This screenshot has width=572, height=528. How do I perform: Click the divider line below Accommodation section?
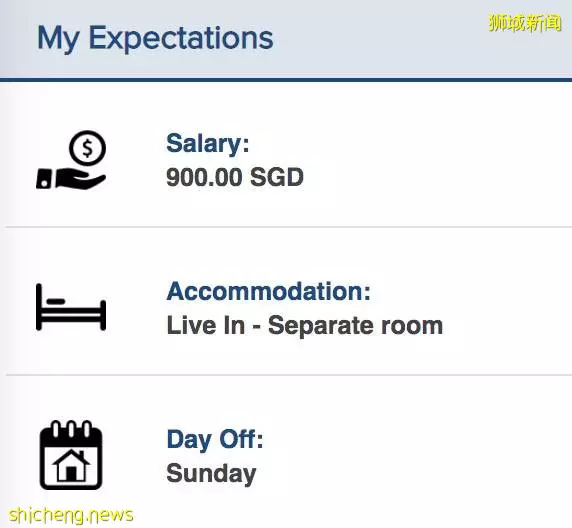(289, 375)
